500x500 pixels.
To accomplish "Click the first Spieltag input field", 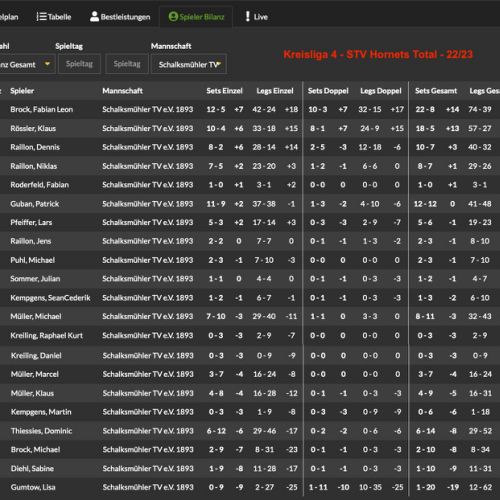I will pos(79,64).
